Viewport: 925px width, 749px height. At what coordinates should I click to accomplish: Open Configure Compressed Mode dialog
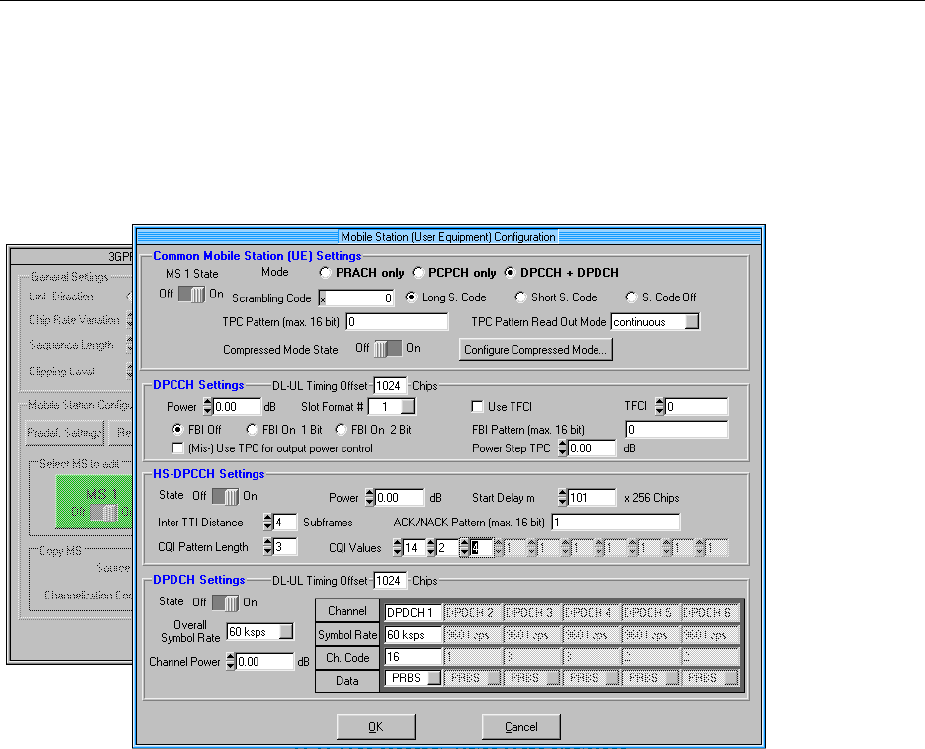coord(536,350)
